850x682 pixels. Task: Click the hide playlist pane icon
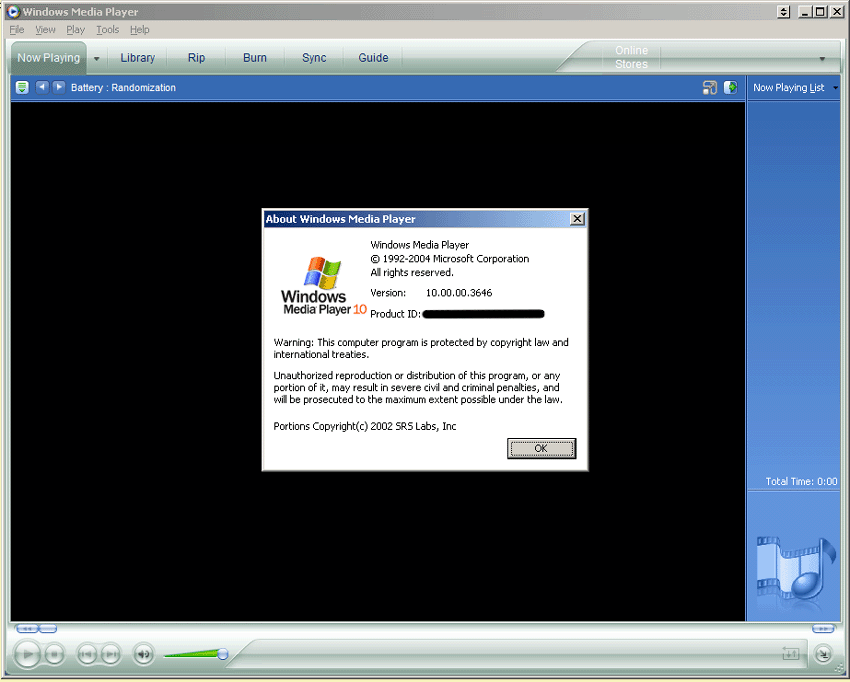(731, 87)
